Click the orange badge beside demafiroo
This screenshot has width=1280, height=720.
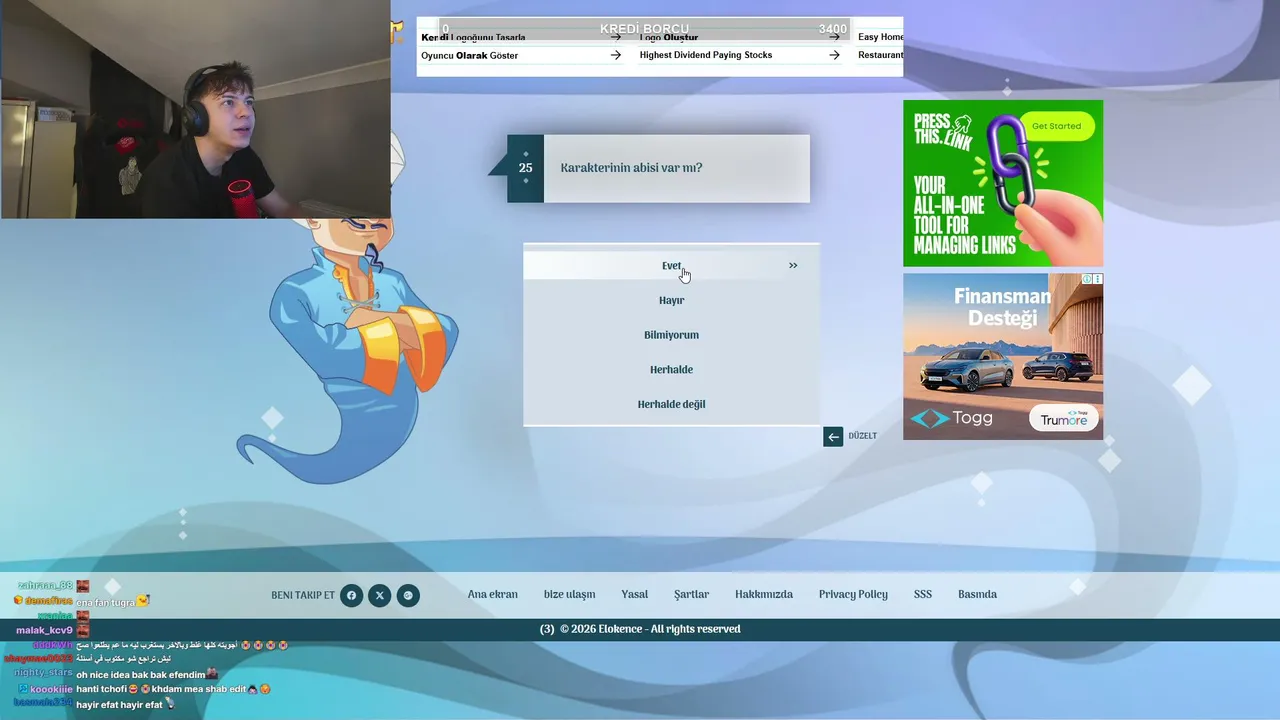[x=19, y=600]
